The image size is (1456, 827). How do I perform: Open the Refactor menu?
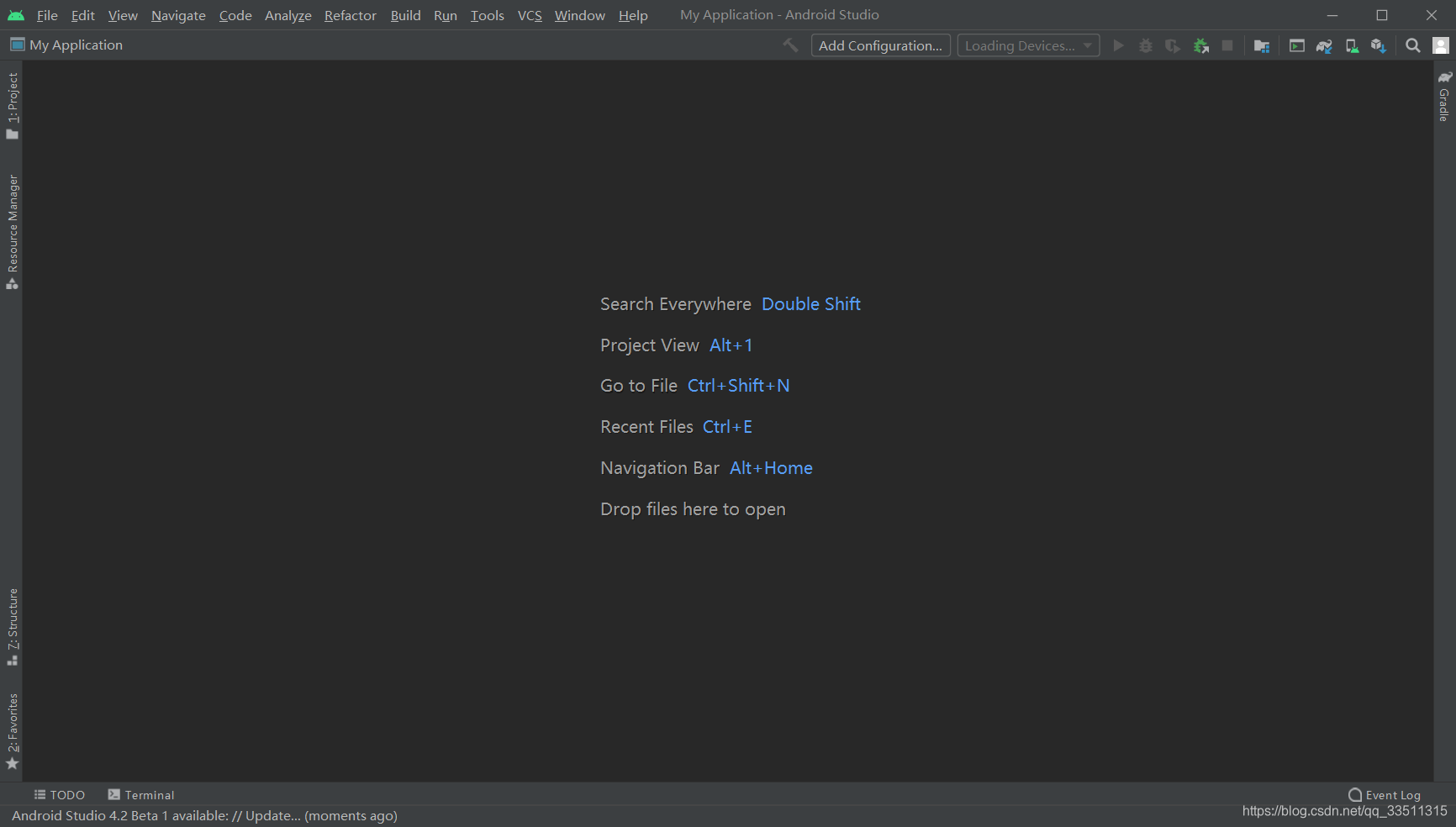click(x=351, y=15)
